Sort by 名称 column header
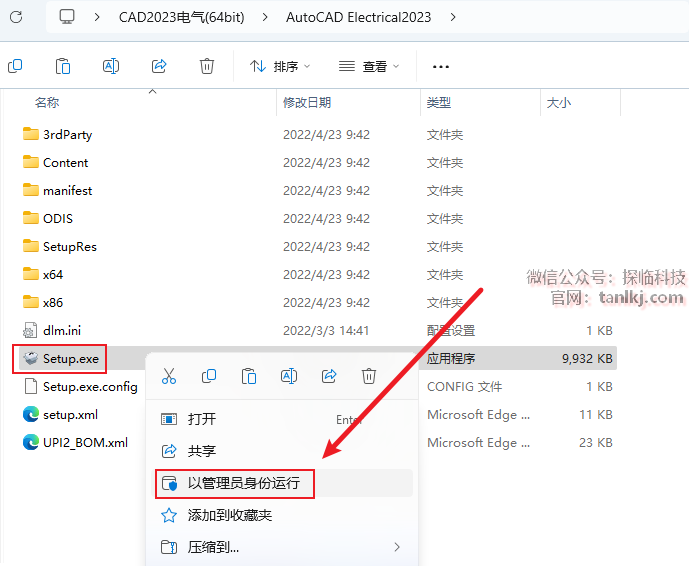This screenshot has width=689, height=566. (47, 102)
